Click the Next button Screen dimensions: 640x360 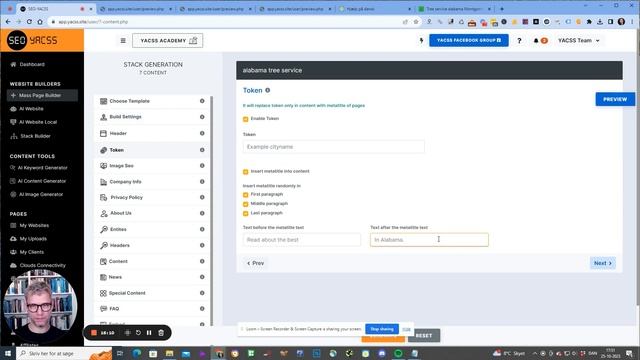point(602,263)
